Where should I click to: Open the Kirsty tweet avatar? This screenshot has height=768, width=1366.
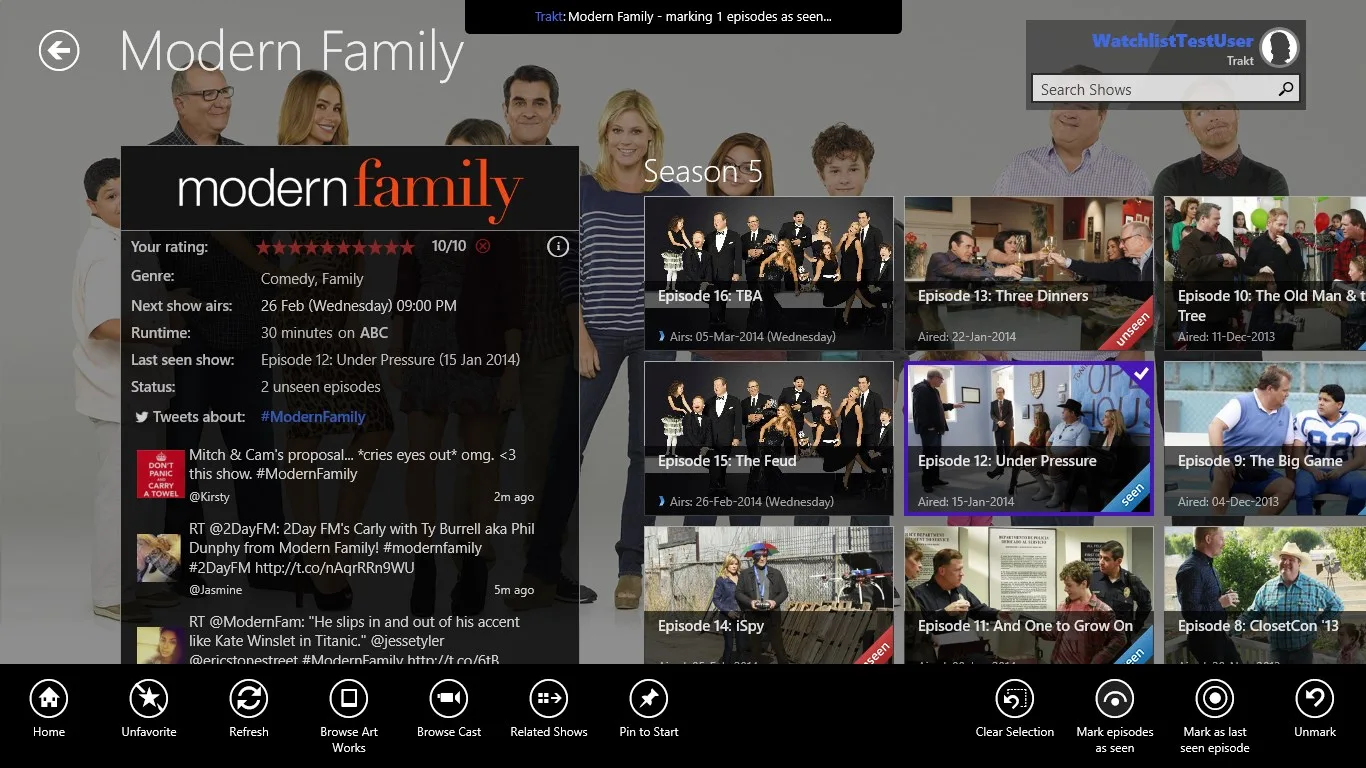[160, 474]
